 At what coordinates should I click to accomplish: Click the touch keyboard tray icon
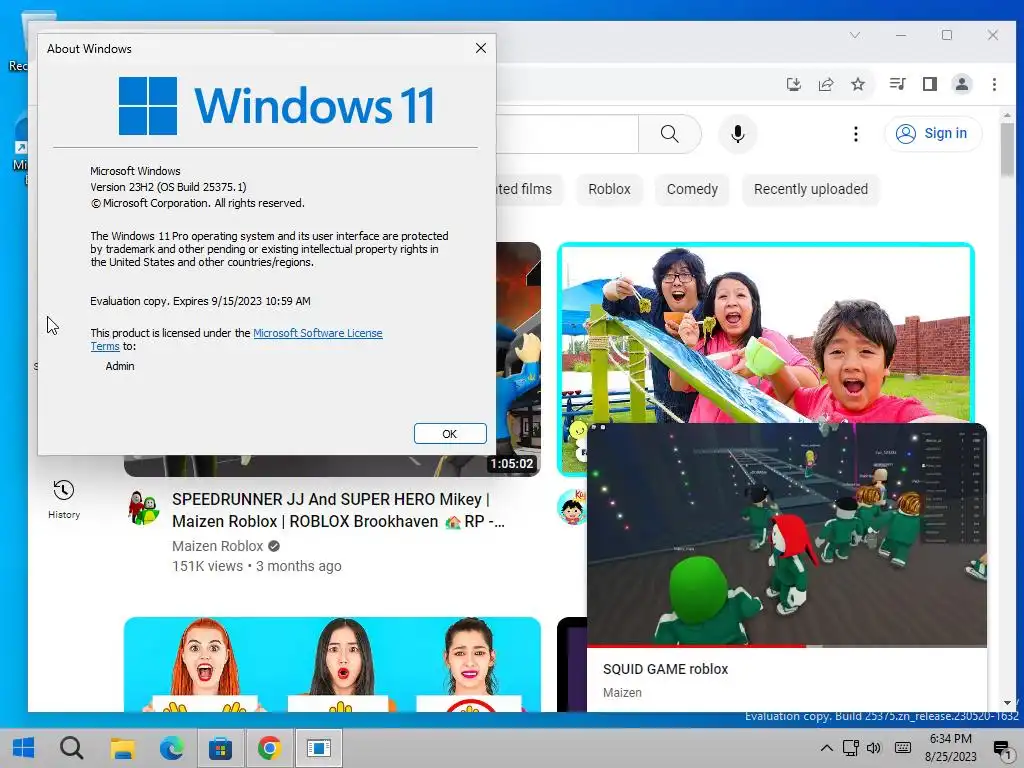(x=903, y=748)
